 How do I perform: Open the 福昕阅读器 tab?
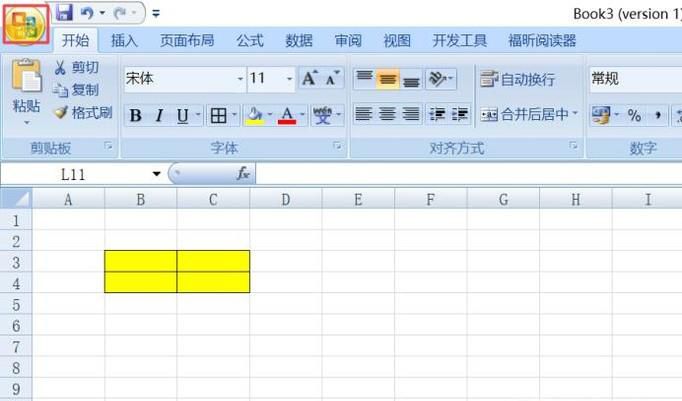tap(542, 40)
